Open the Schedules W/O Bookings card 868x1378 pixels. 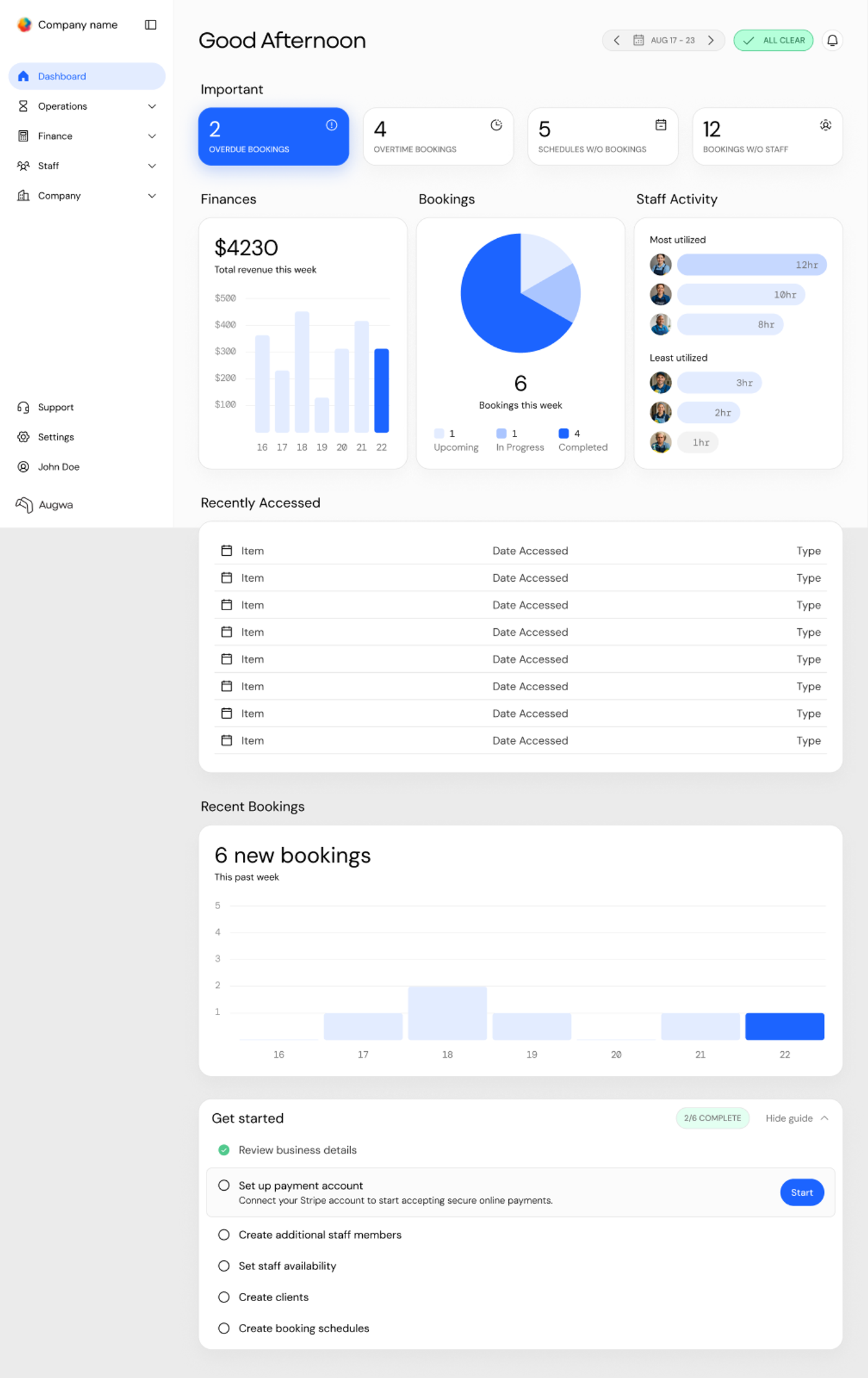click(x=603, y=136)
